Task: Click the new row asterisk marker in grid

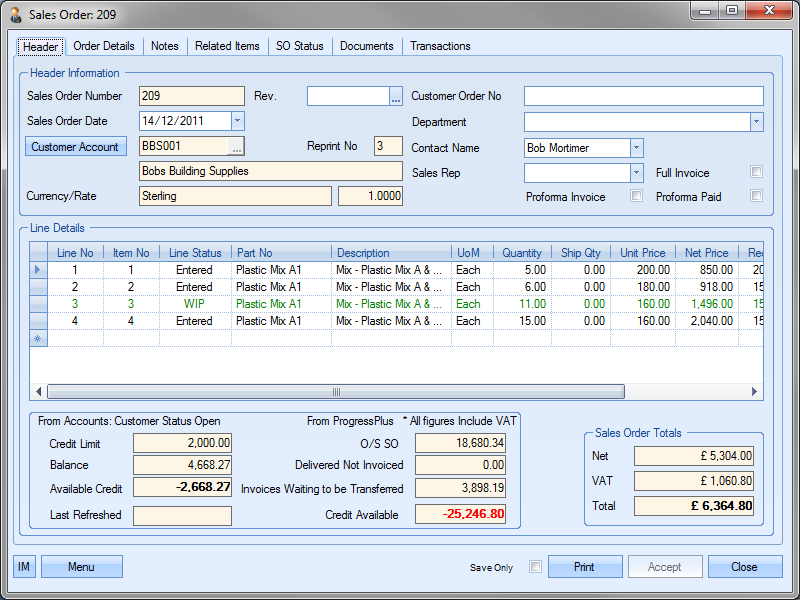Action: [39, 339]
